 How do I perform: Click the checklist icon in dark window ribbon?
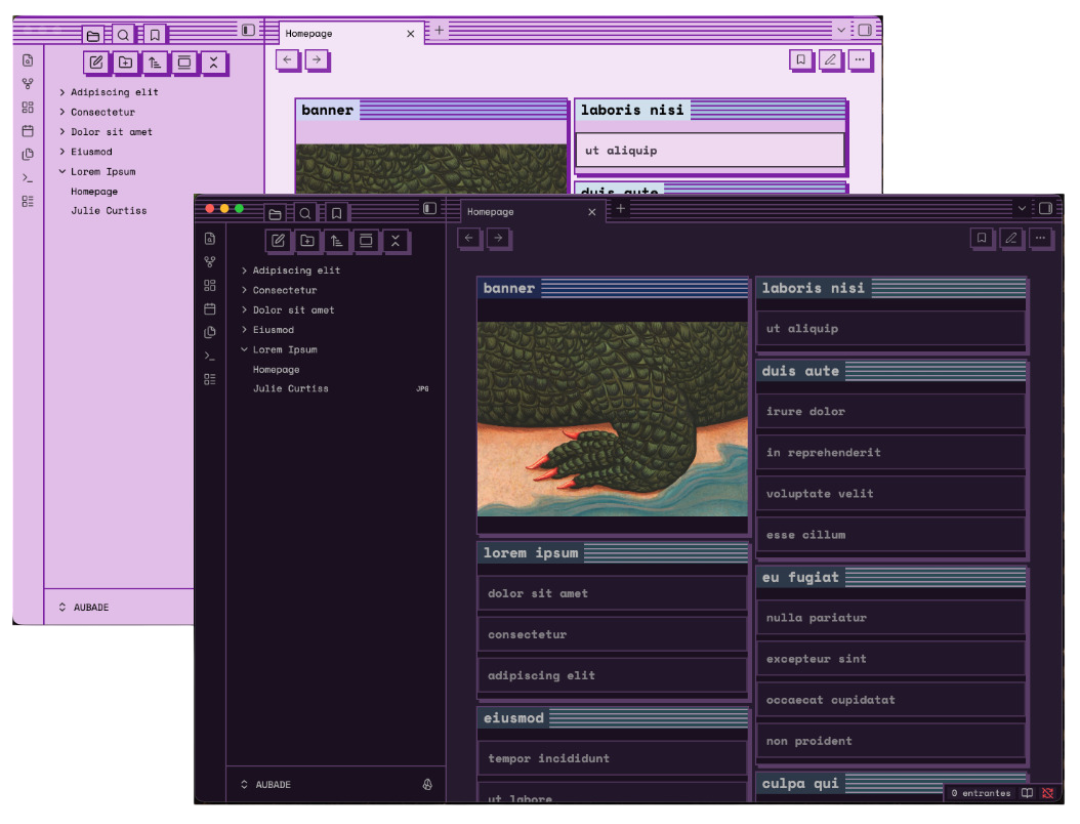tap(210, 379)
